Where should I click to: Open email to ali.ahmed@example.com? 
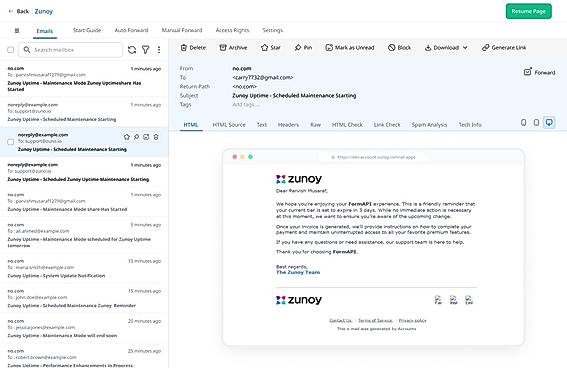coord(84,235)
